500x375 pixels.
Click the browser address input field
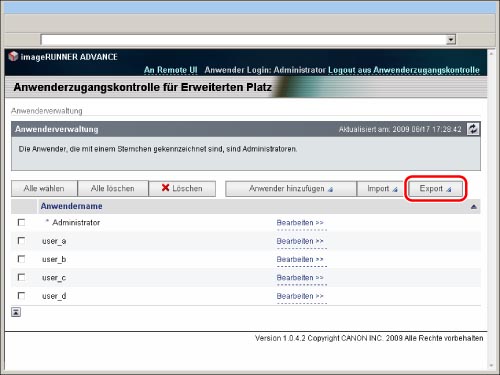(243, 40)
